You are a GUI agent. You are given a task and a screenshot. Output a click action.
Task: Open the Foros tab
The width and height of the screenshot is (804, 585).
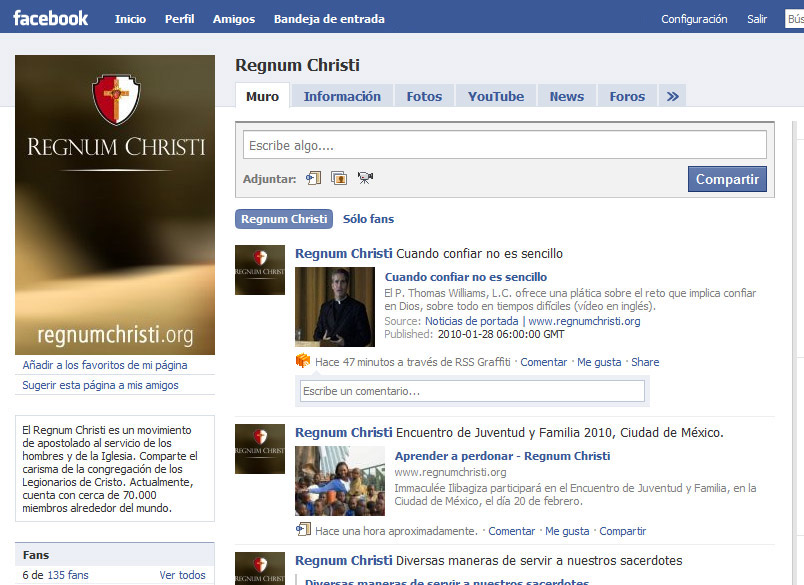click(x=627, y=96)
